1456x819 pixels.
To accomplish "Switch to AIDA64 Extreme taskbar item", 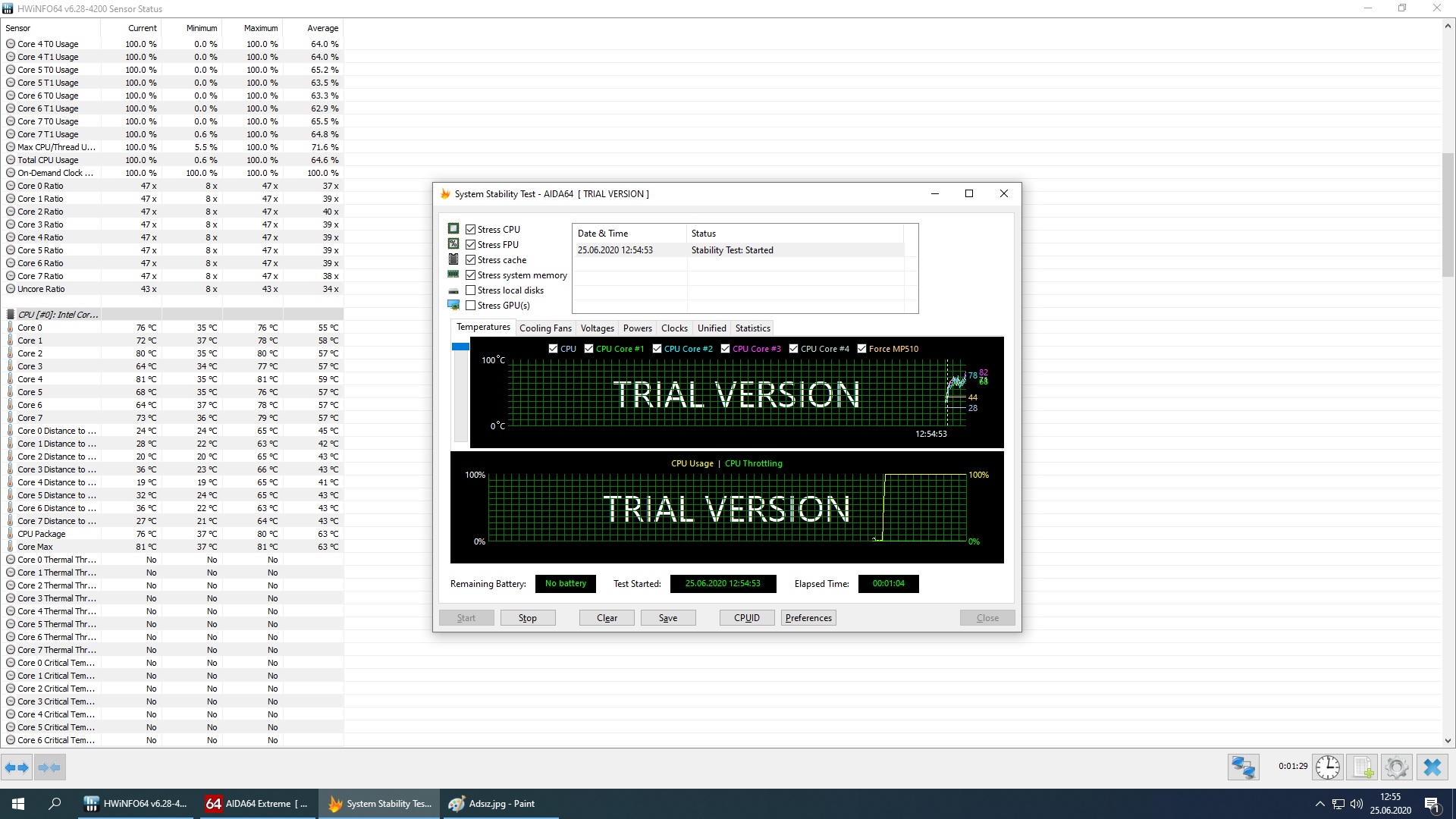I will coord(258,804).
